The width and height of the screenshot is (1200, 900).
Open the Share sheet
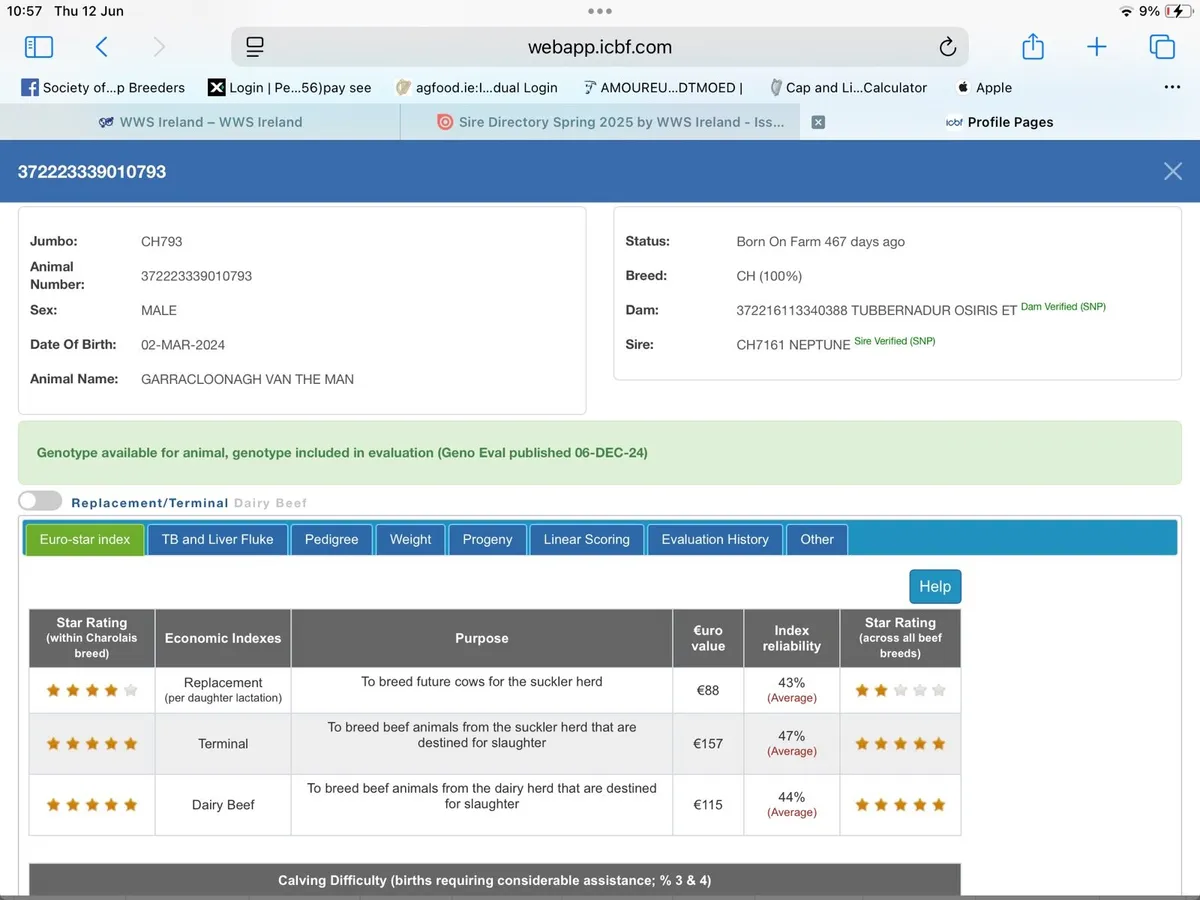pos(1033,46)
